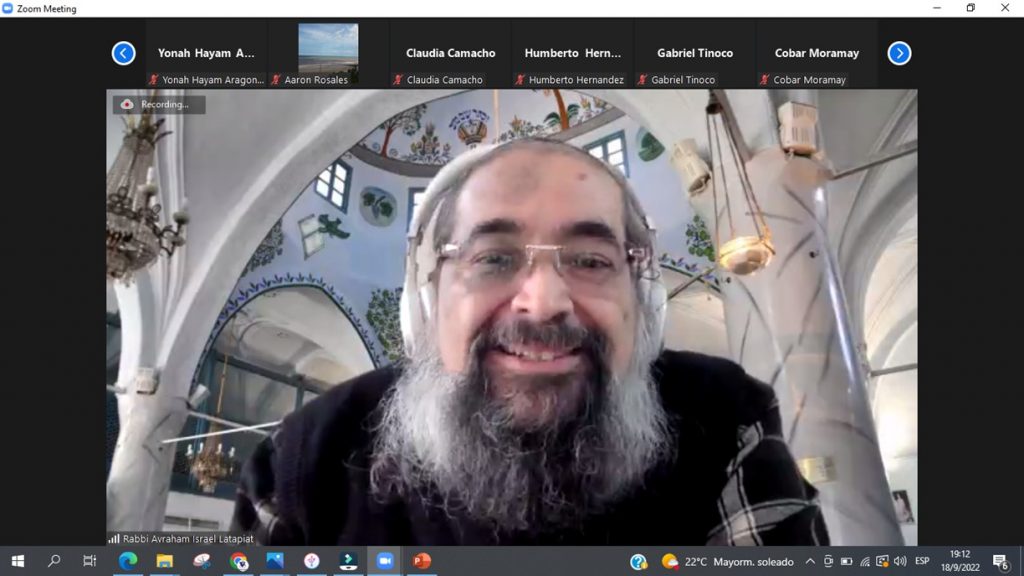
Task: Open File Explorer from the taskbar
Action: (x=164, y=561)
